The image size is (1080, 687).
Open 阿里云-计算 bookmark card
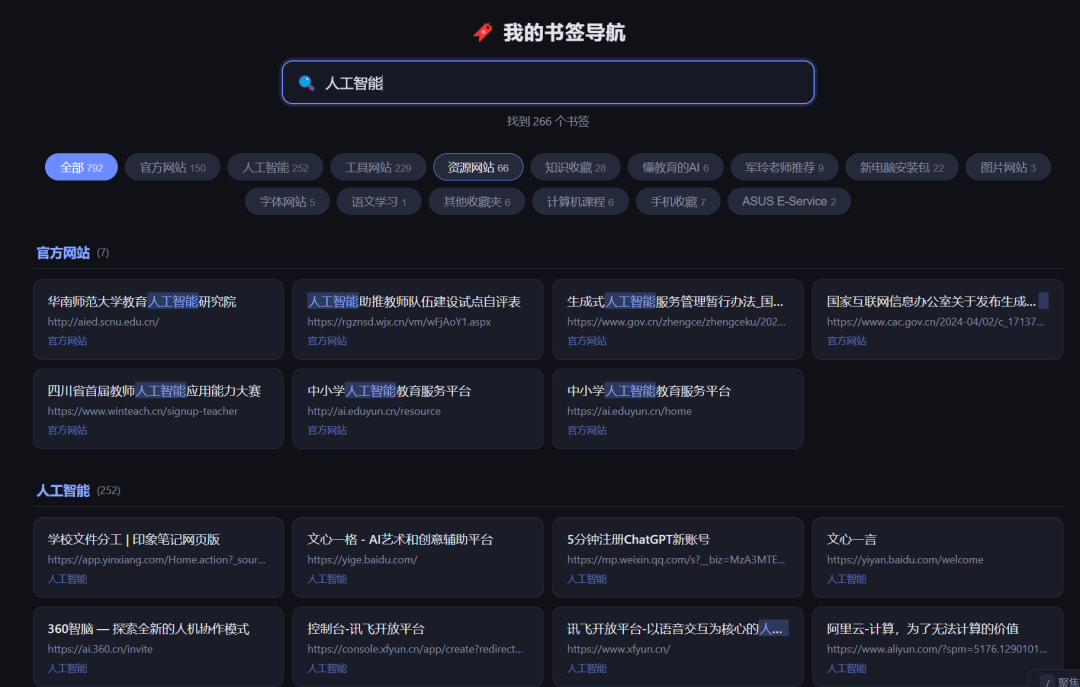(x=937, y=647)
